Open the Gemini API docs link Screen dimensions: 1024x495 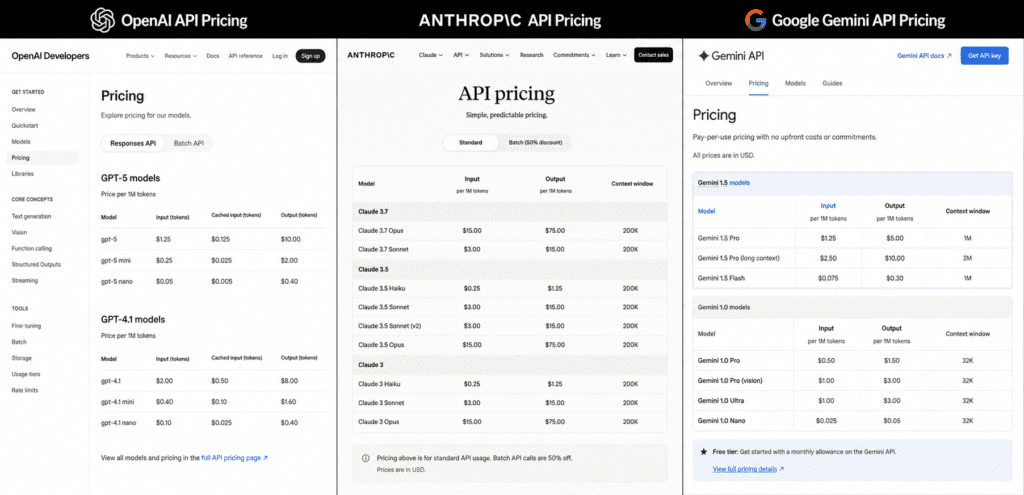(x=924, y=56)
